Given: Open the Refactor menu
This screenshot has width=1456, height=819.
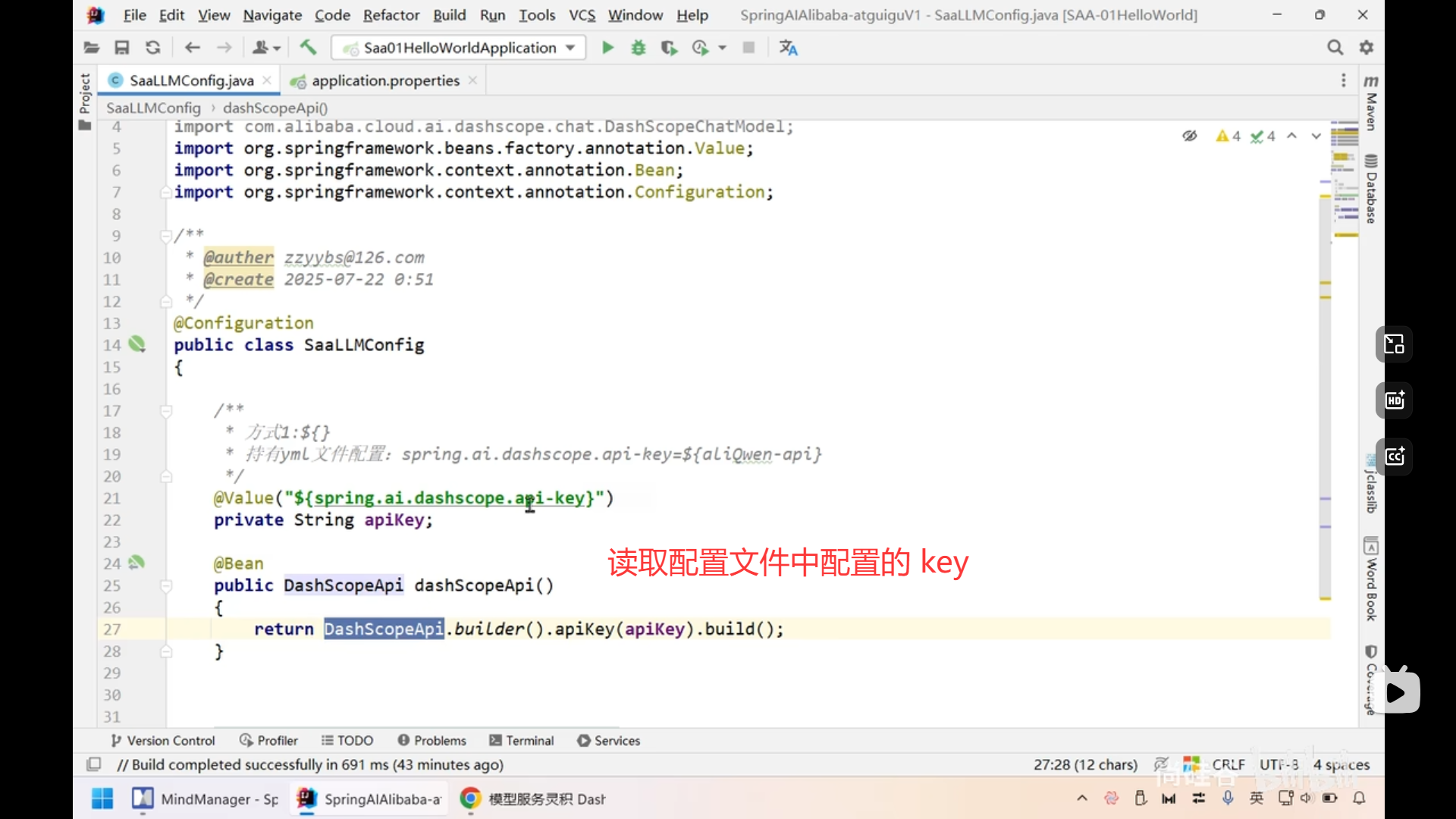Looking at the screenshot, I should (x=391, y=15).
